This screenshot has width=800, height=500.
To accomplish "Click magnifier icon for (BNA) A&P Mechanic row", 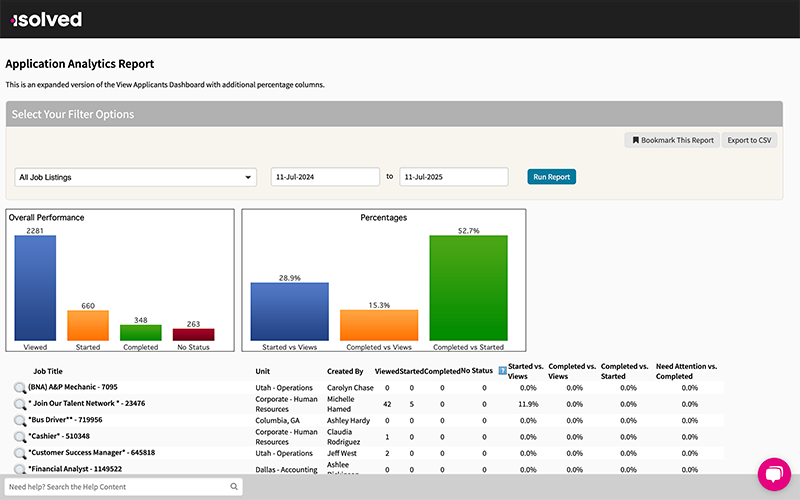I will pyautogui.click(x=19, y=388).
